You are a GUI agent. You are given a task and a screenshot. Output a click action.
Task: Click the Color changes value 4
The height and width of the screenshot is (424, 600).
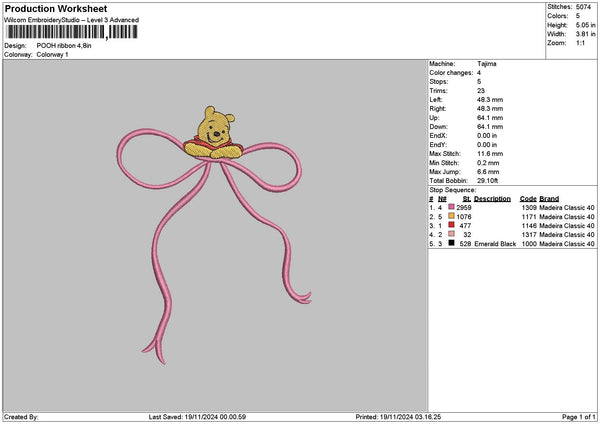click(x=479, y=73)
